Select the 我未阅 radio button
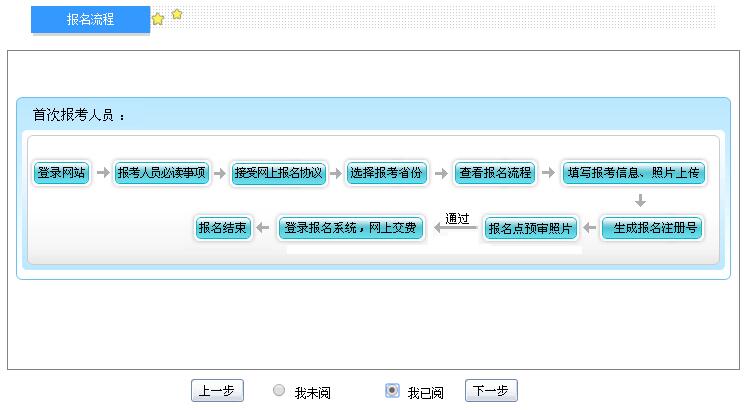The width and height of the screenshot is (746, 410). click(279, 391)
